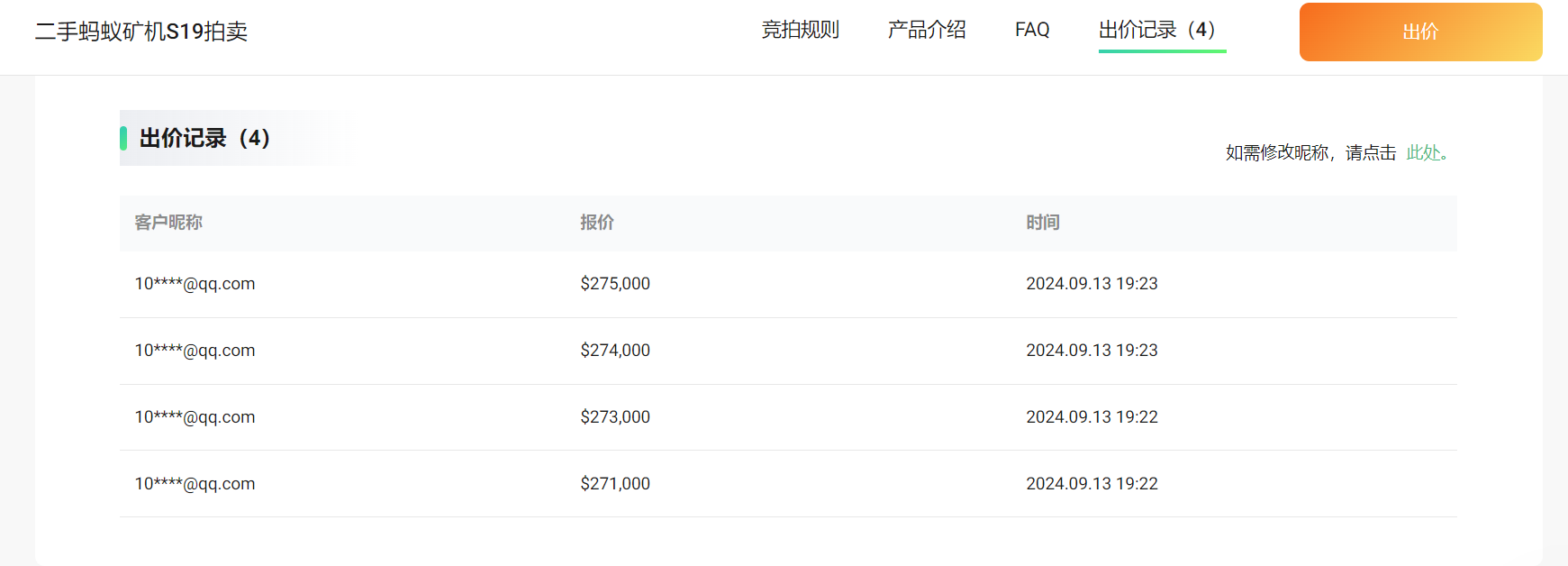Select the $273,000 bid amount
The height and width of the screenshot is (566, 1568).
[615, 417]
